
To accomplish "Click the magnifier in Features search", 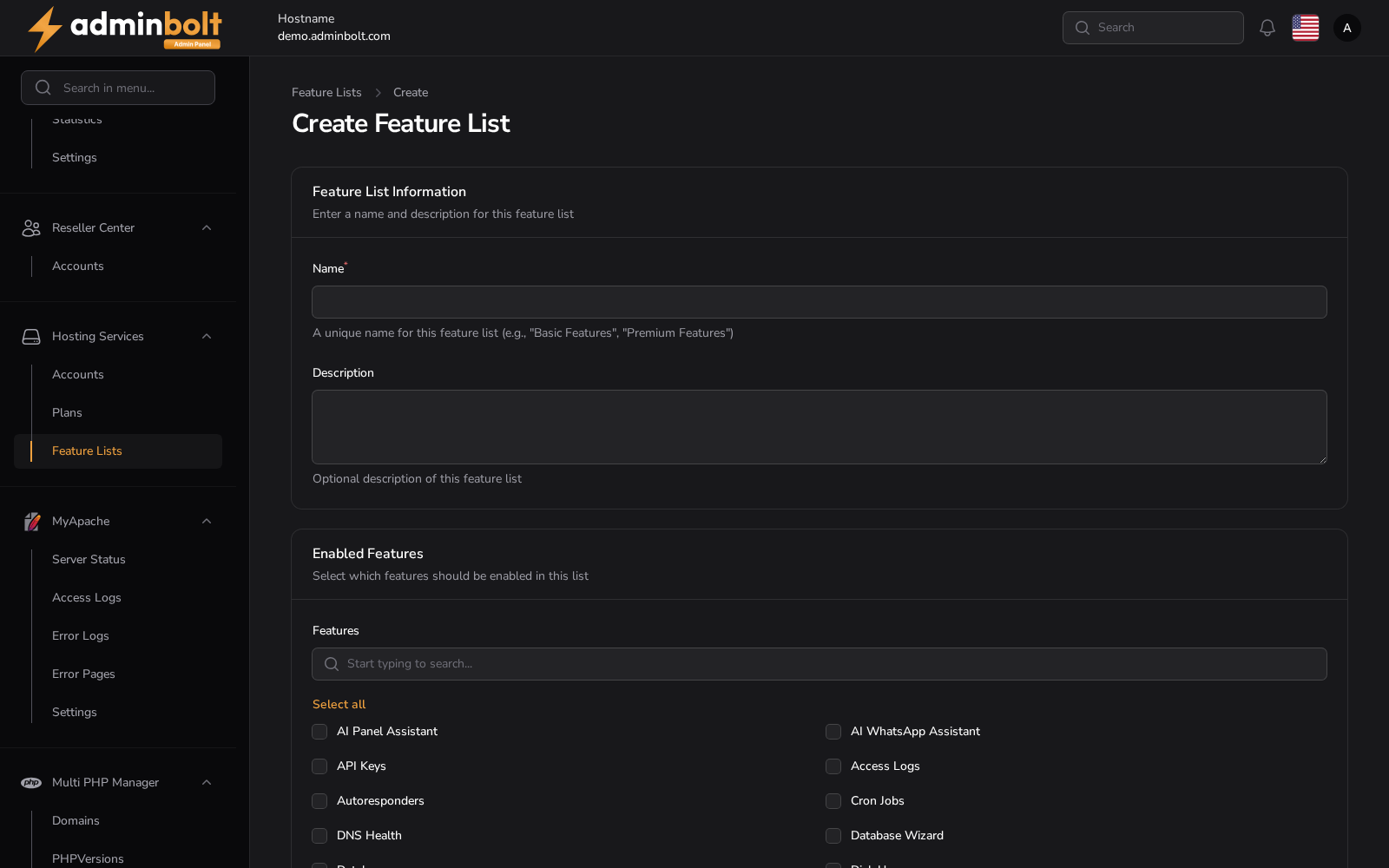I will [332, 664].
